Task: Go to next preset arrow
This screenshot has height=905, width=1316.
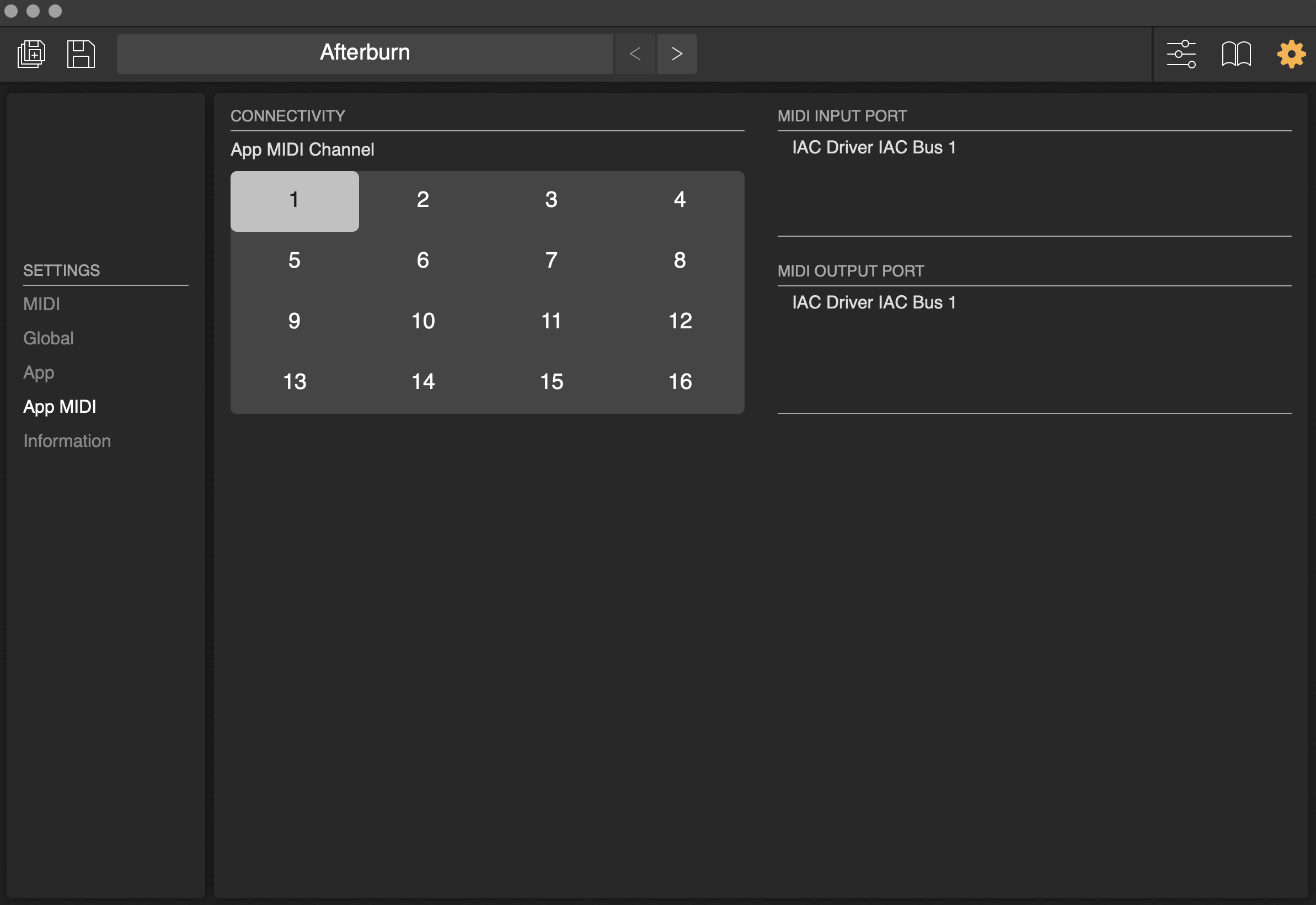Action: pos(677,54)
